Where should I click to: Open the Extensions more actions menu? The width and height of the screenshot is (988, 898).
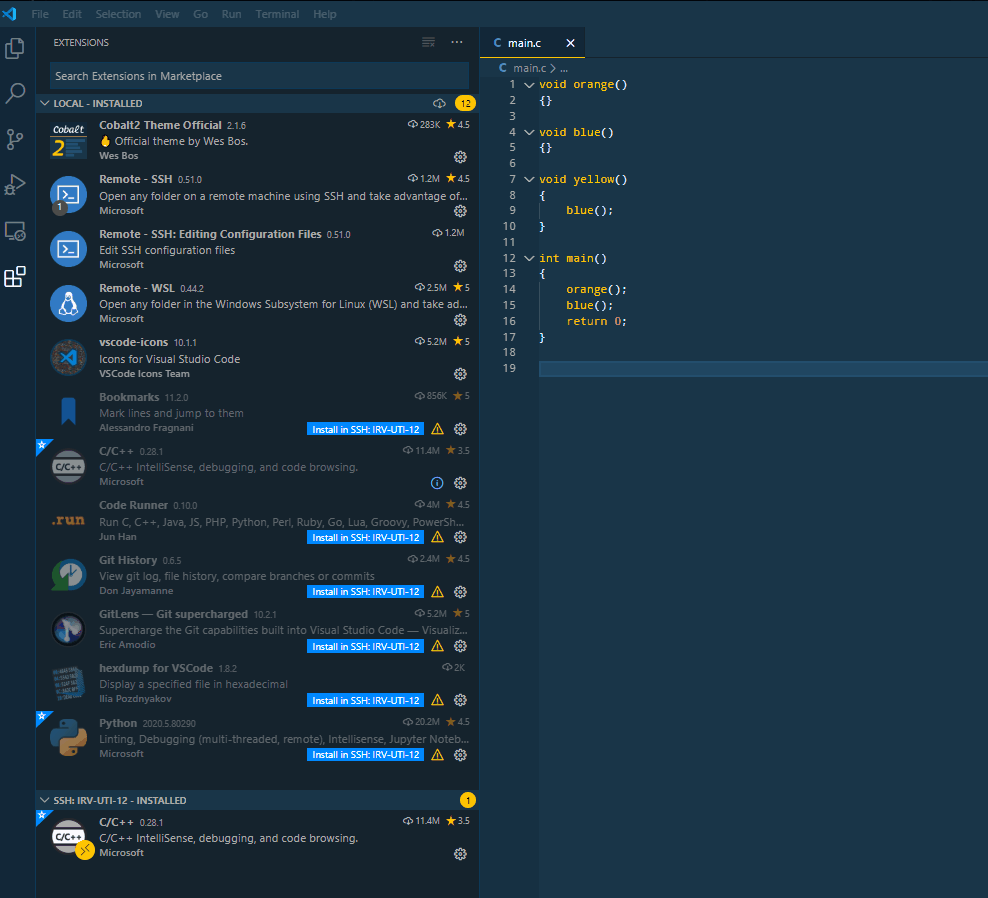pos(457,42)
